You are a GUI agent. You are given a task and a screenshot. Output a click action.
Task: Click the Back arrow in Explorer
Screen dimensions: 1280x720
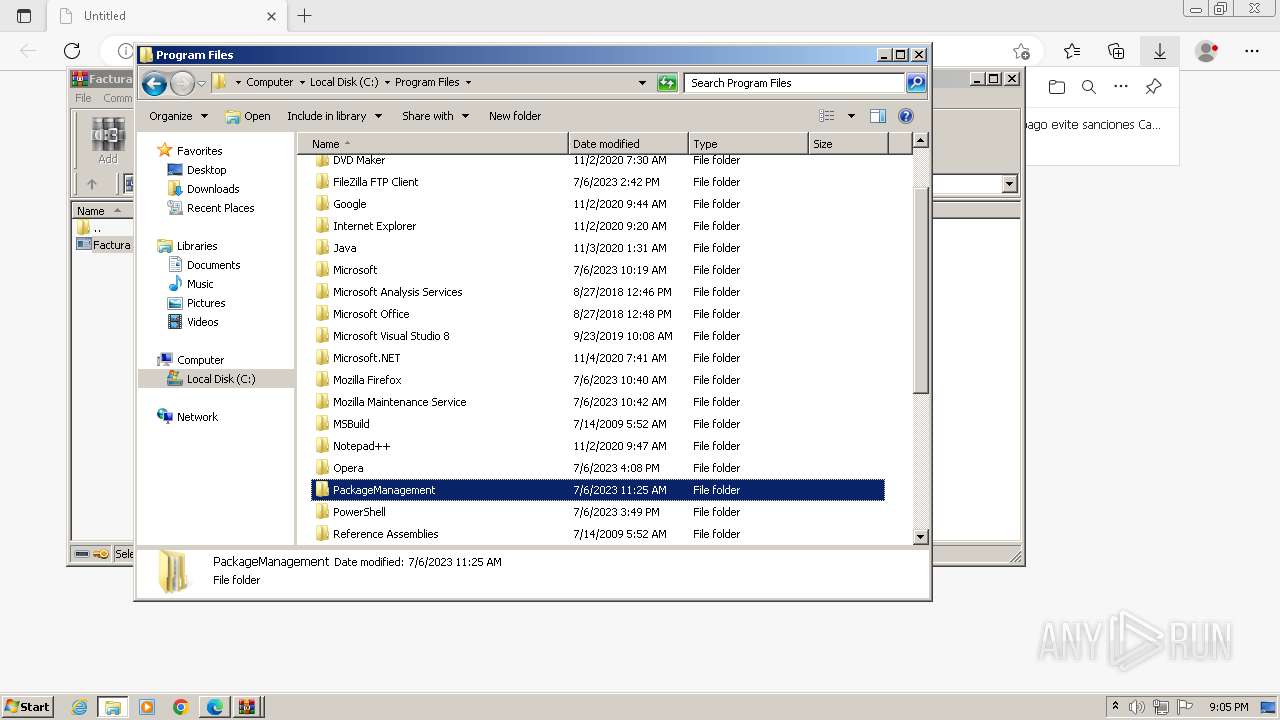click(x=154, y=83)
